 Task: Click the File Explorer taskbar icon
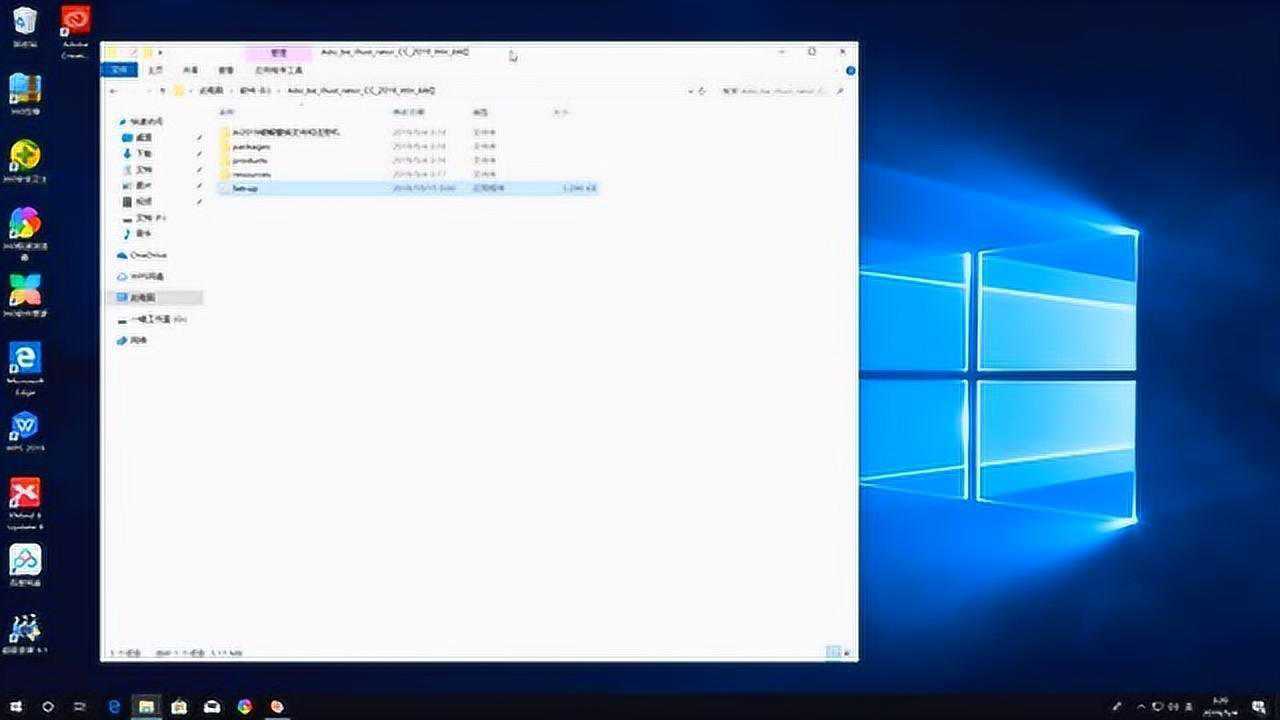point(146,706)
